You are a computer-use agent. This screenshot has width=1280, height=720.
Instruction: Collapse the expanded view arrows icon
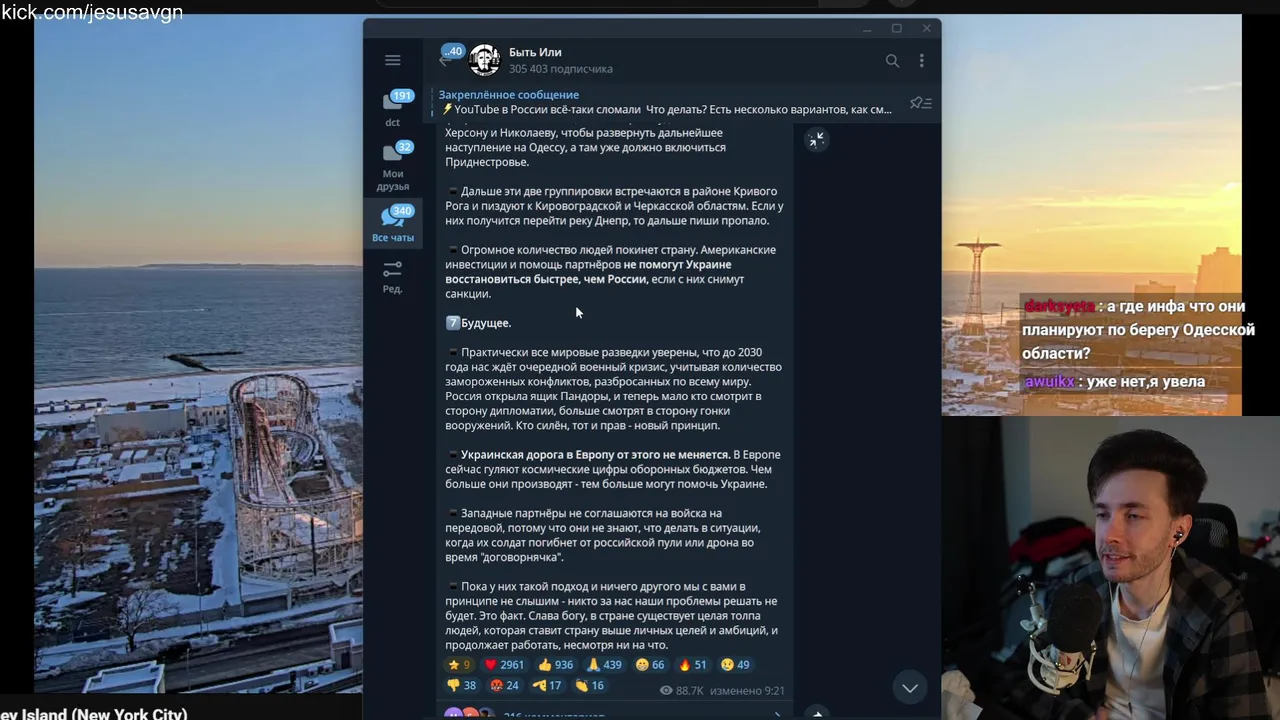[817, 140]
